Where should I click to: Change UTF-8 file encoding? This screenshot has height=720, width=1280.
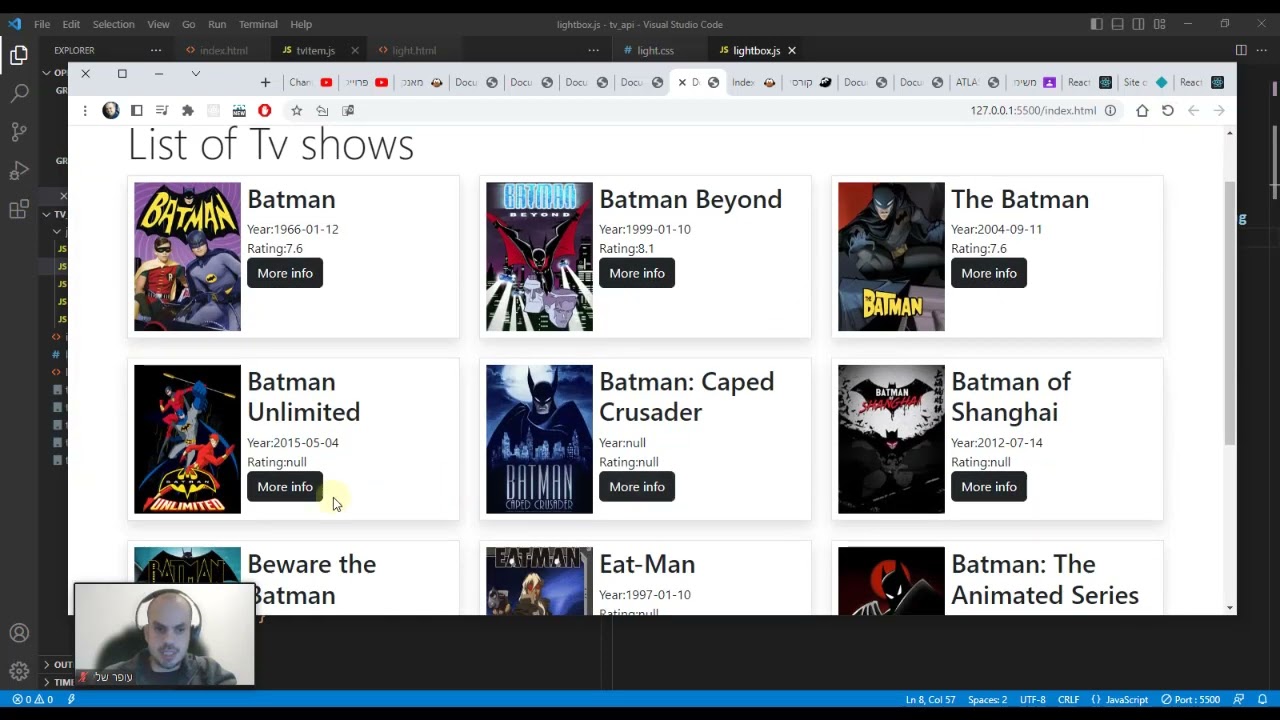point(1032,699)
